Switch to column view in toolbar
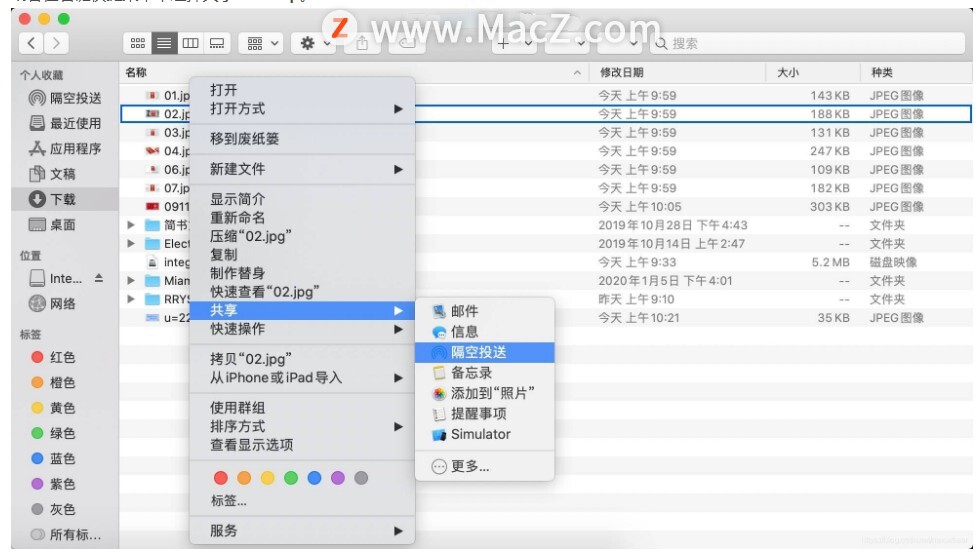This screenshot has height=560, width=980. pos(190,43)
